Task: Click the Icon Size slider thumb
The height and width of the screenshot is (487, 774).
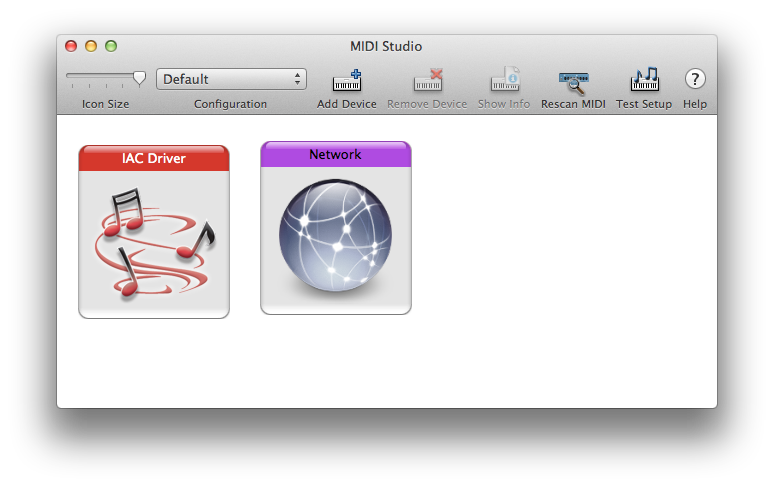Action: click(139, 77)
